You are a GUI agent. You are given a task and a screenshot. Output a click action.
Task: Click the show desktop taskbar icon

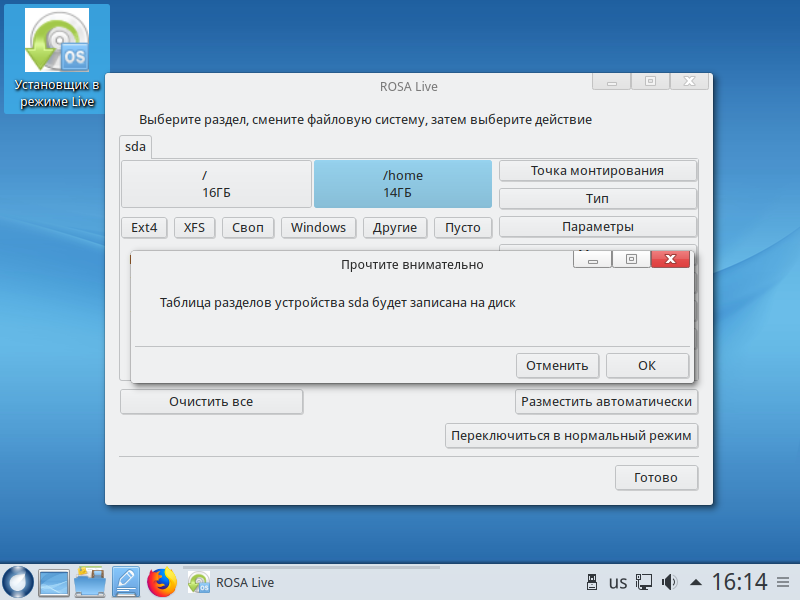(x=54, y=582)
